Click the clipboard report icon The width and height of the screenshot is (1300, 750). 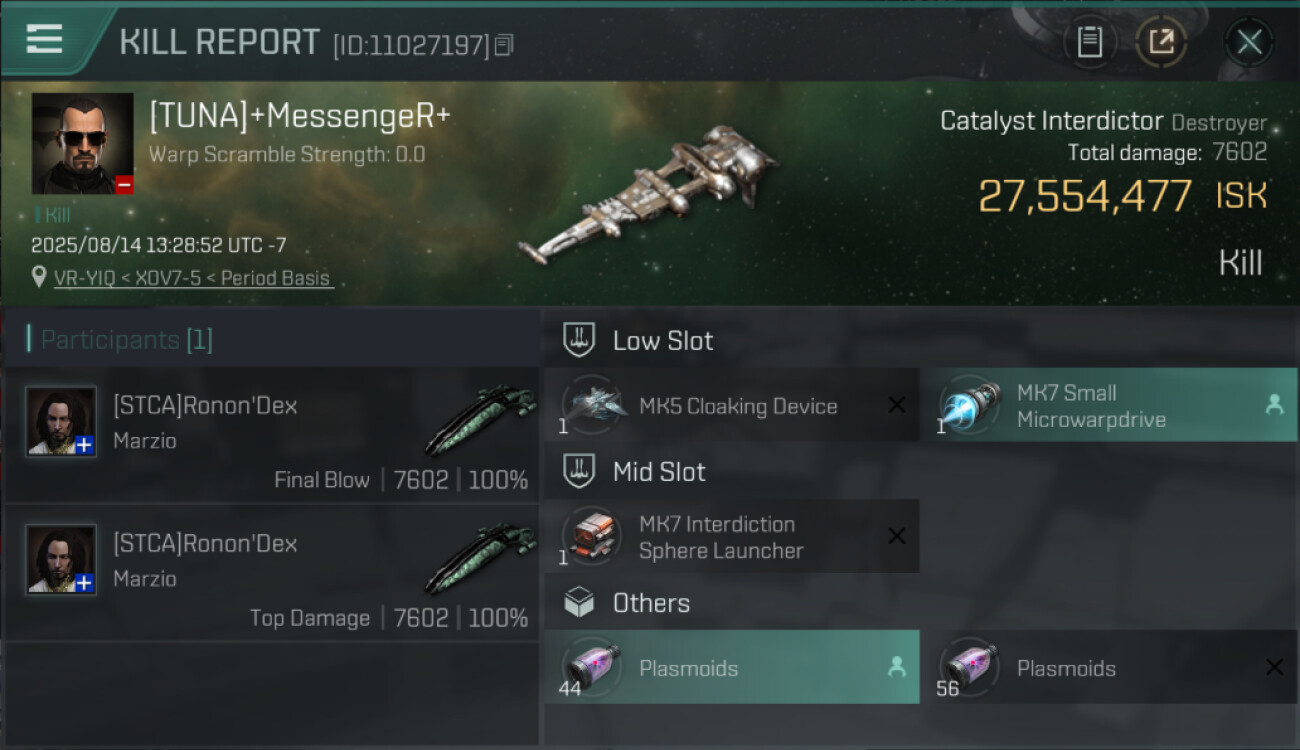1089,42
